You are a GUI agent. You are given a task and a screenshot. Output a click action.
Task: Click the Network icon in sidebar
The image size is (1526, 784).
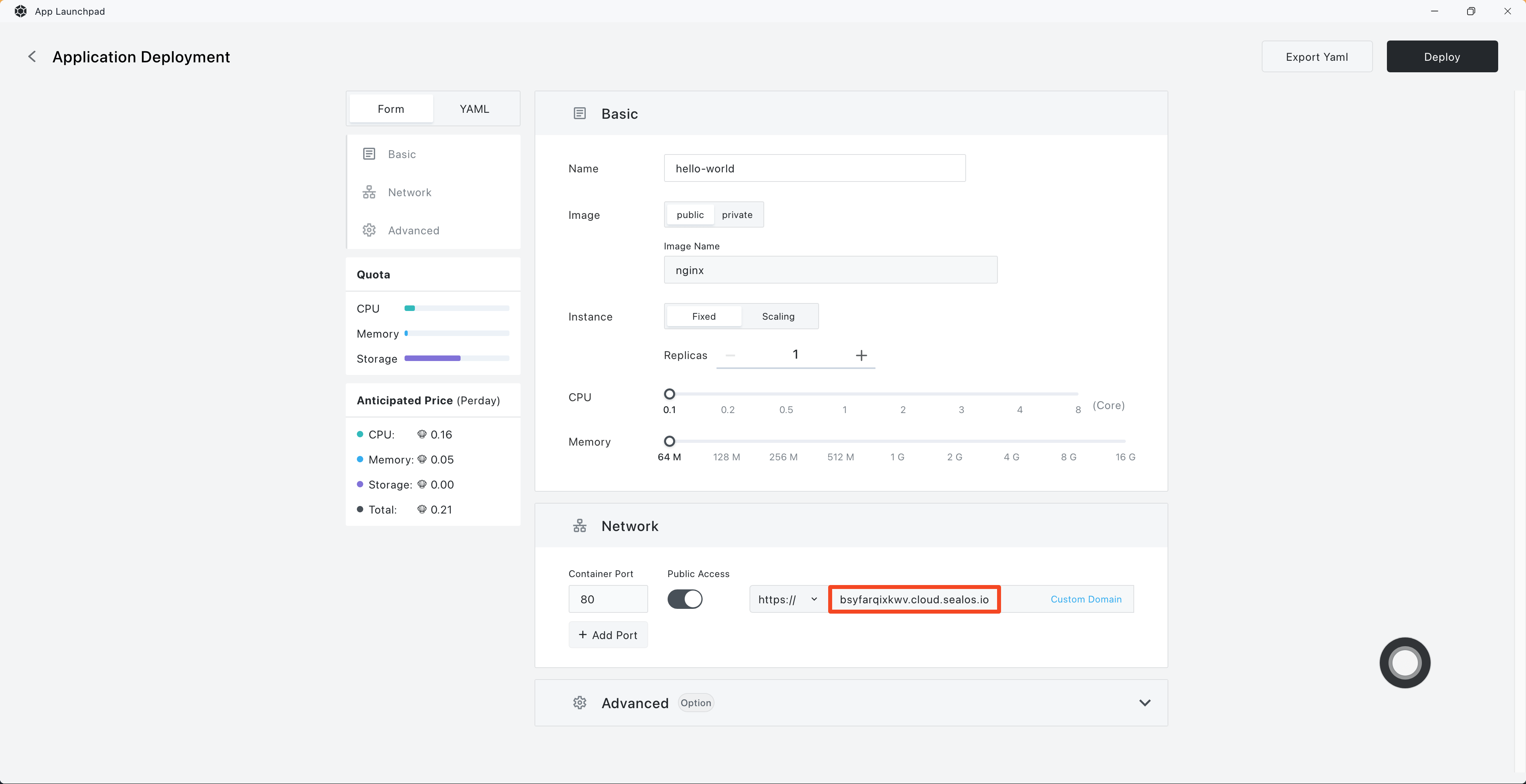coord(369,193)
